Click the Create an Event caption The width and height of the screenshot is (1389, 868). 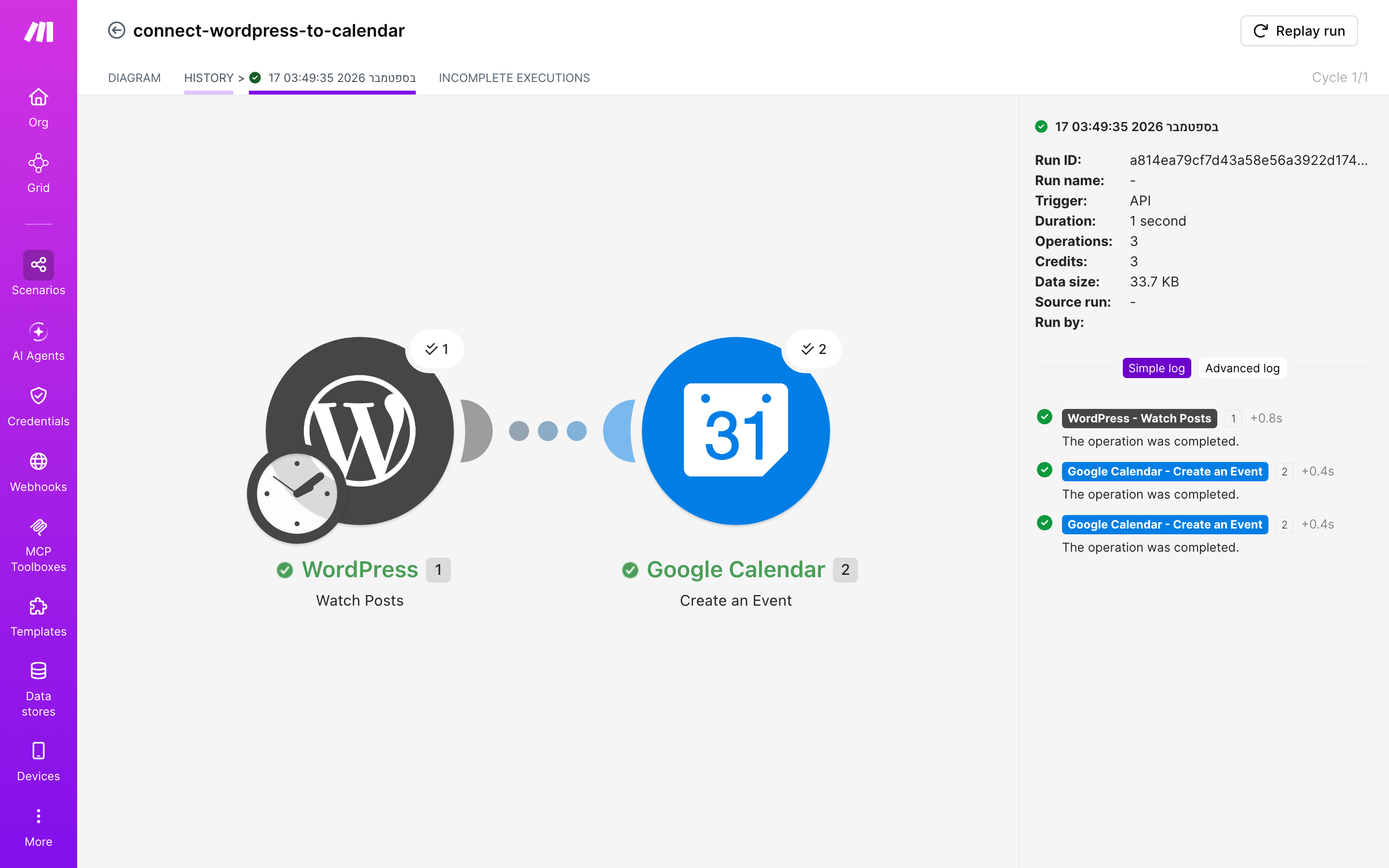736,600
